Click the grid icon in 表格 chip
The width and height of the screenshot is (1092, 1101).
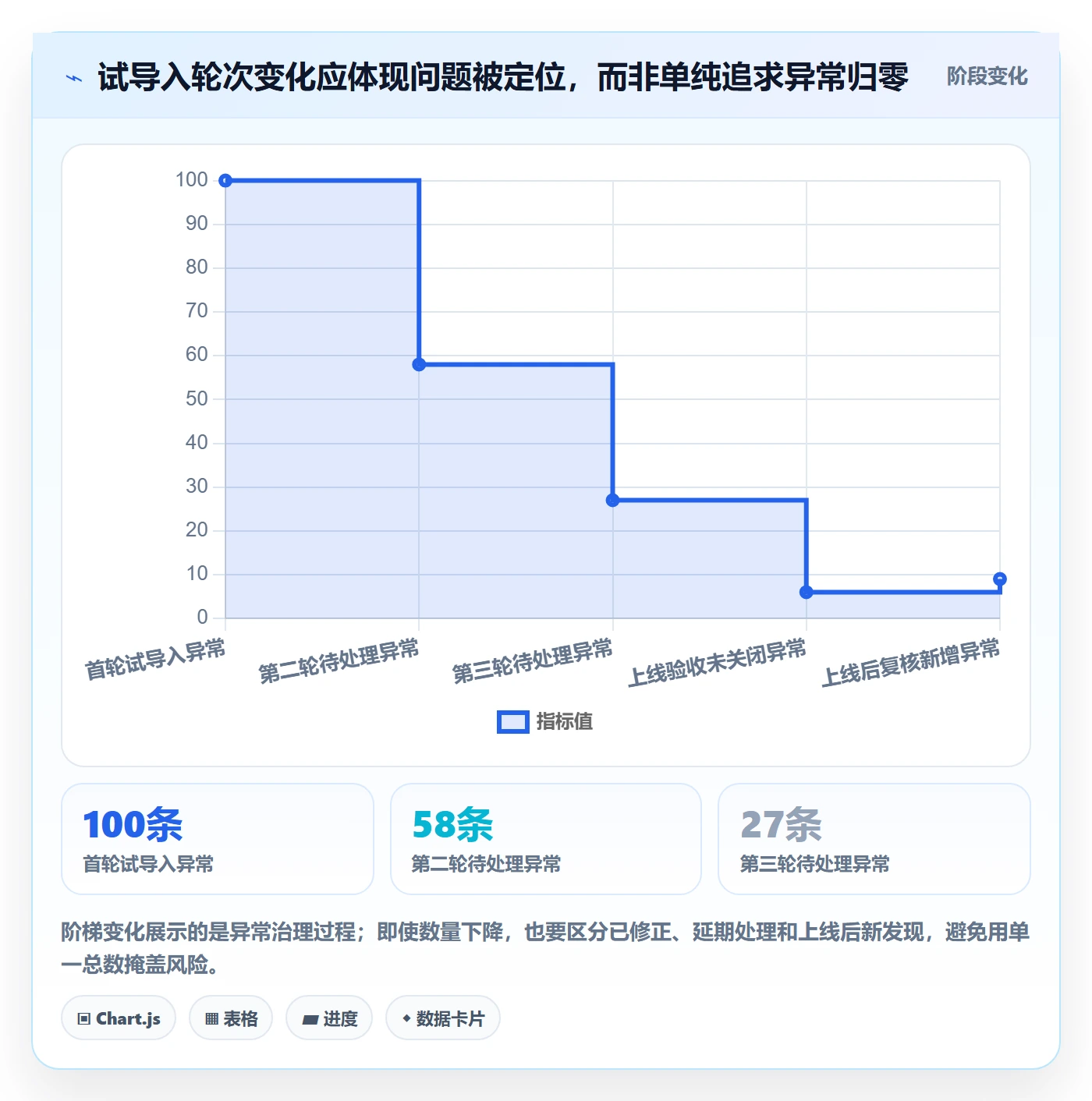[211, 1019]
